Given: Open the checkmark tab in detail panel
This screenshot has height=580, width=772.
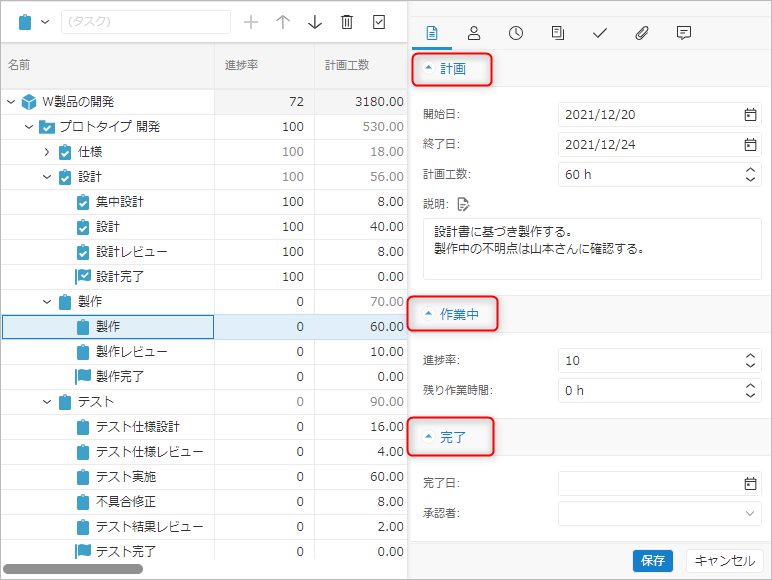Looking at the screenshot, I should coord(600,33).
